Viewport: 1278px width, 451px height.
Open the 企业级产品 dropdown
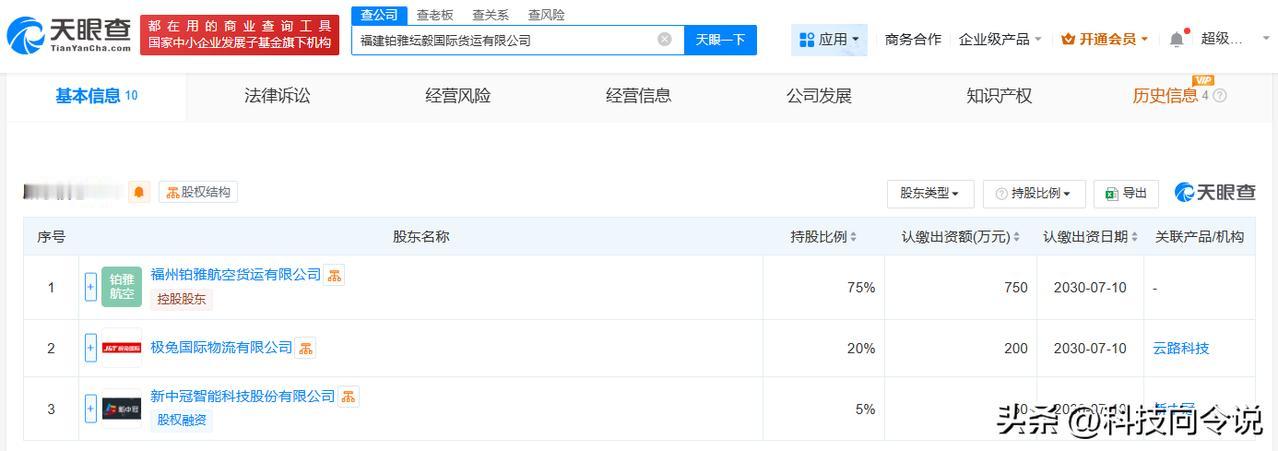pyautogui.click(x=1000, y=39)
